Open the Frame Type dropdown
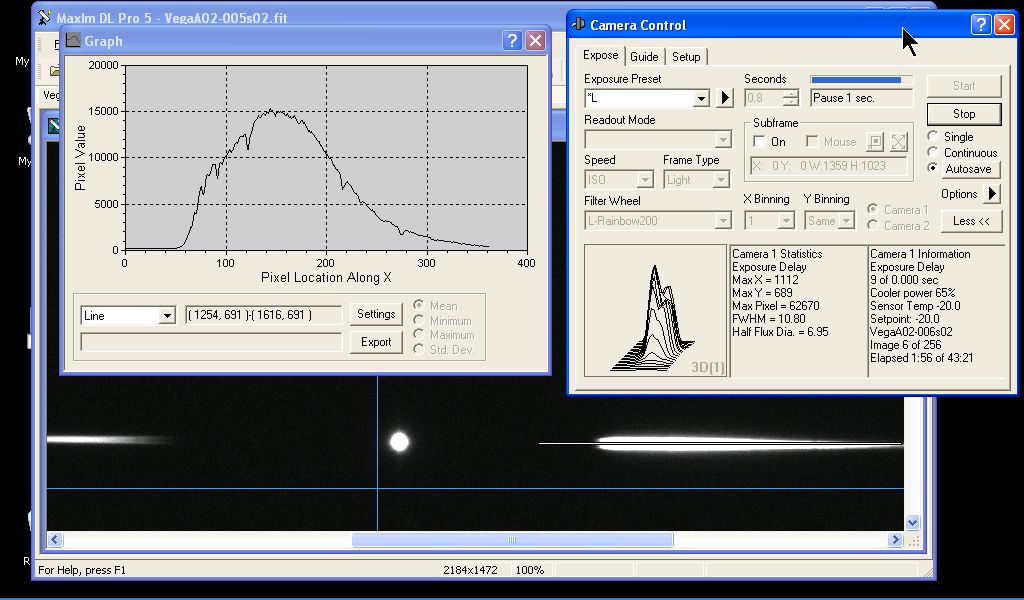1024x600 pixels. tap(721, 180)
